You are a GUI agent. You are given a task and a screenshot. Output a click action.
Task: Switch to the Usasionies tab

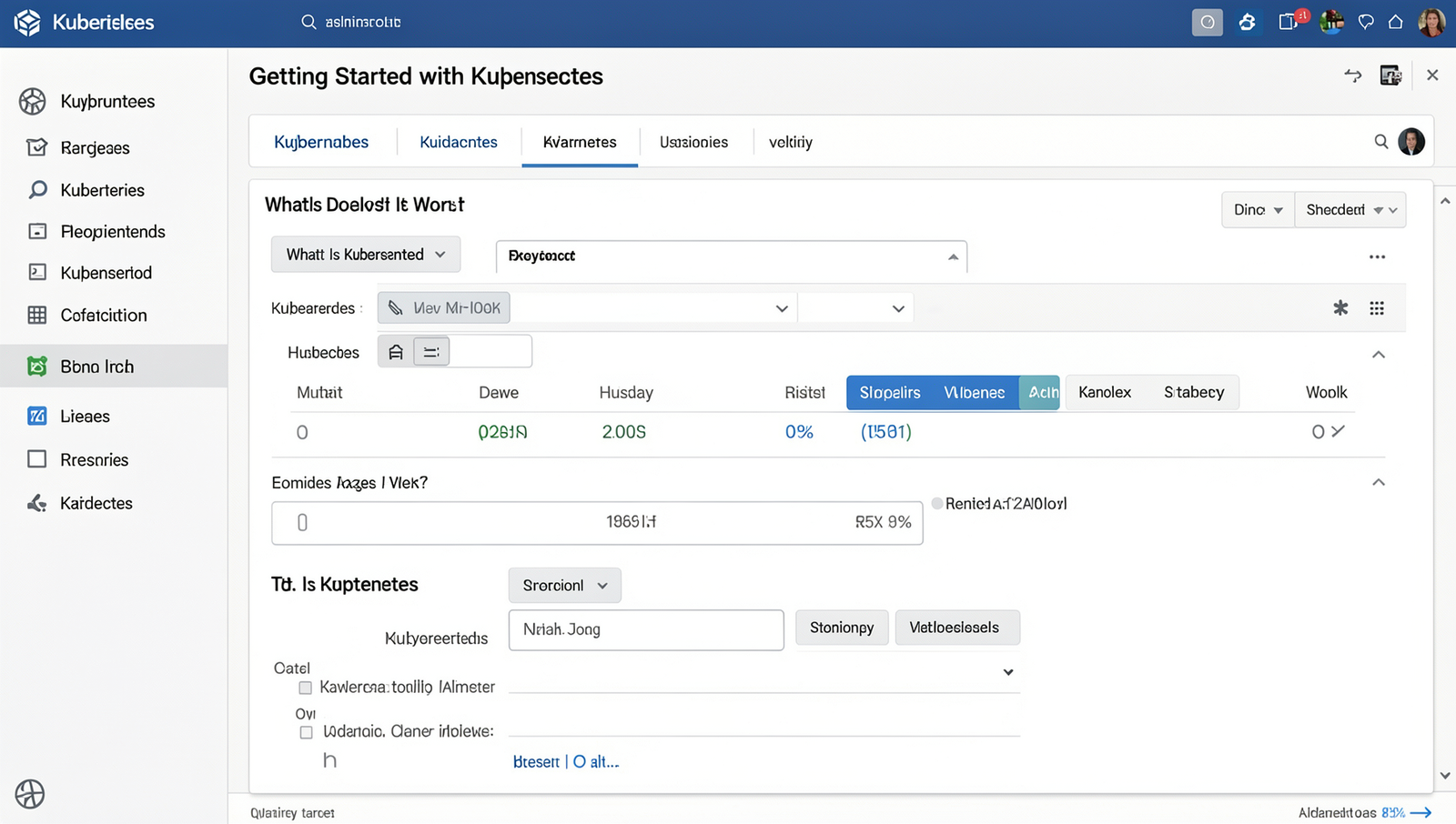(x=693, y=142)
